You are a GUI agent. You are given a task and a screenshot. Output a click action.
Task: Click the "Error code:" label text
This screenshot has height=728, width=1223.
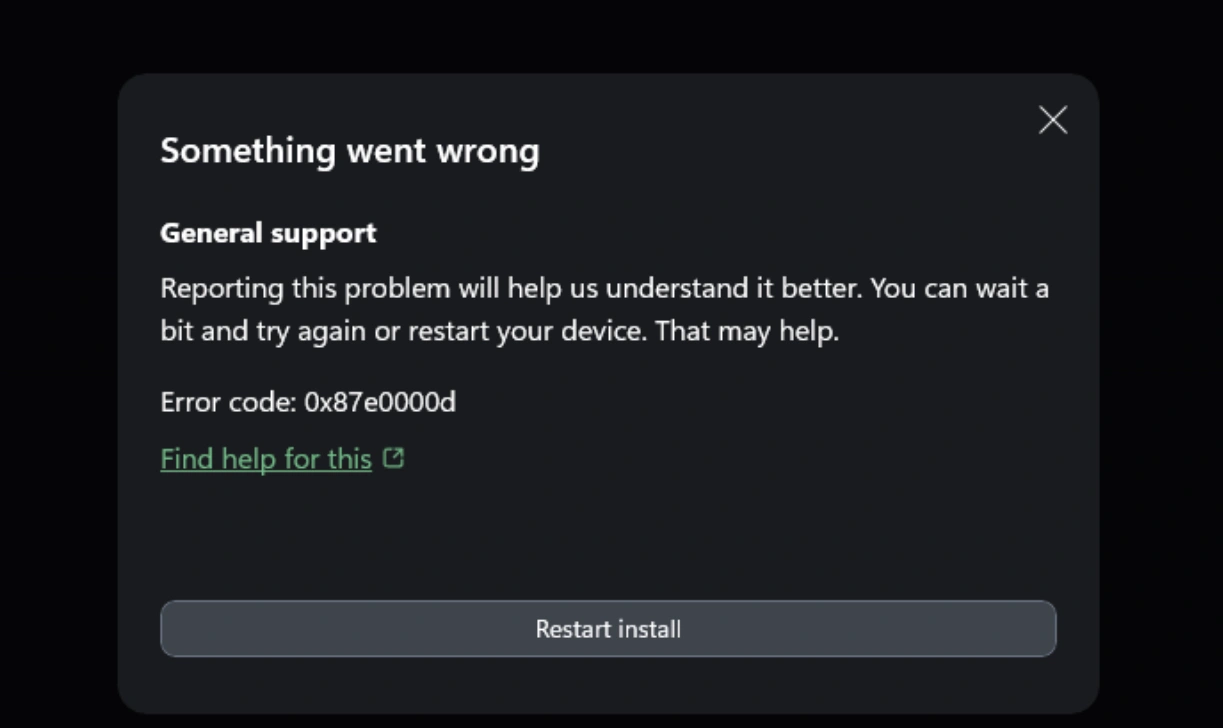click(x=228, y=402)
